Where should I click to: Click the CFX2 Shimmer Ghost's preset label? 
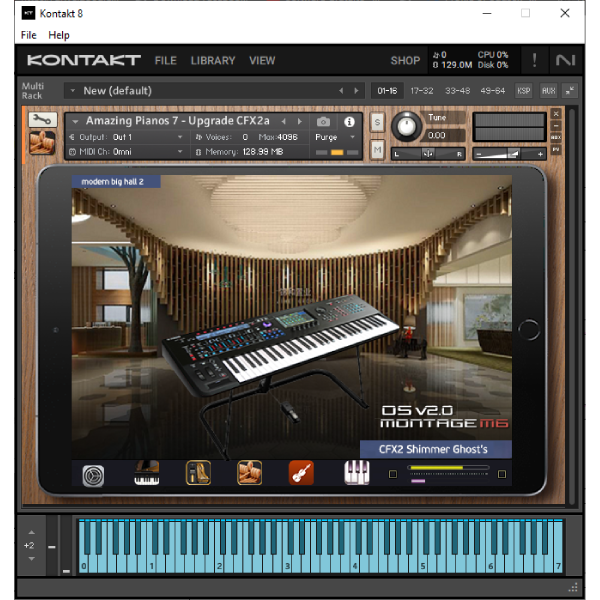coord(436,449)
